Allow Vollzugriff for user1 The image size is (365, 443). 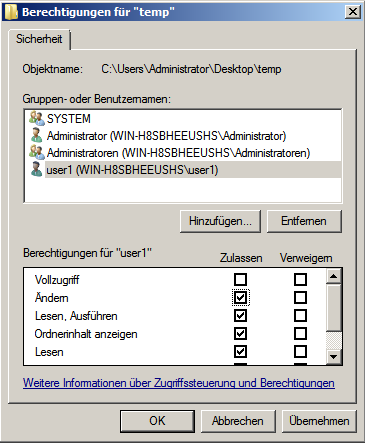click(240, 279)
